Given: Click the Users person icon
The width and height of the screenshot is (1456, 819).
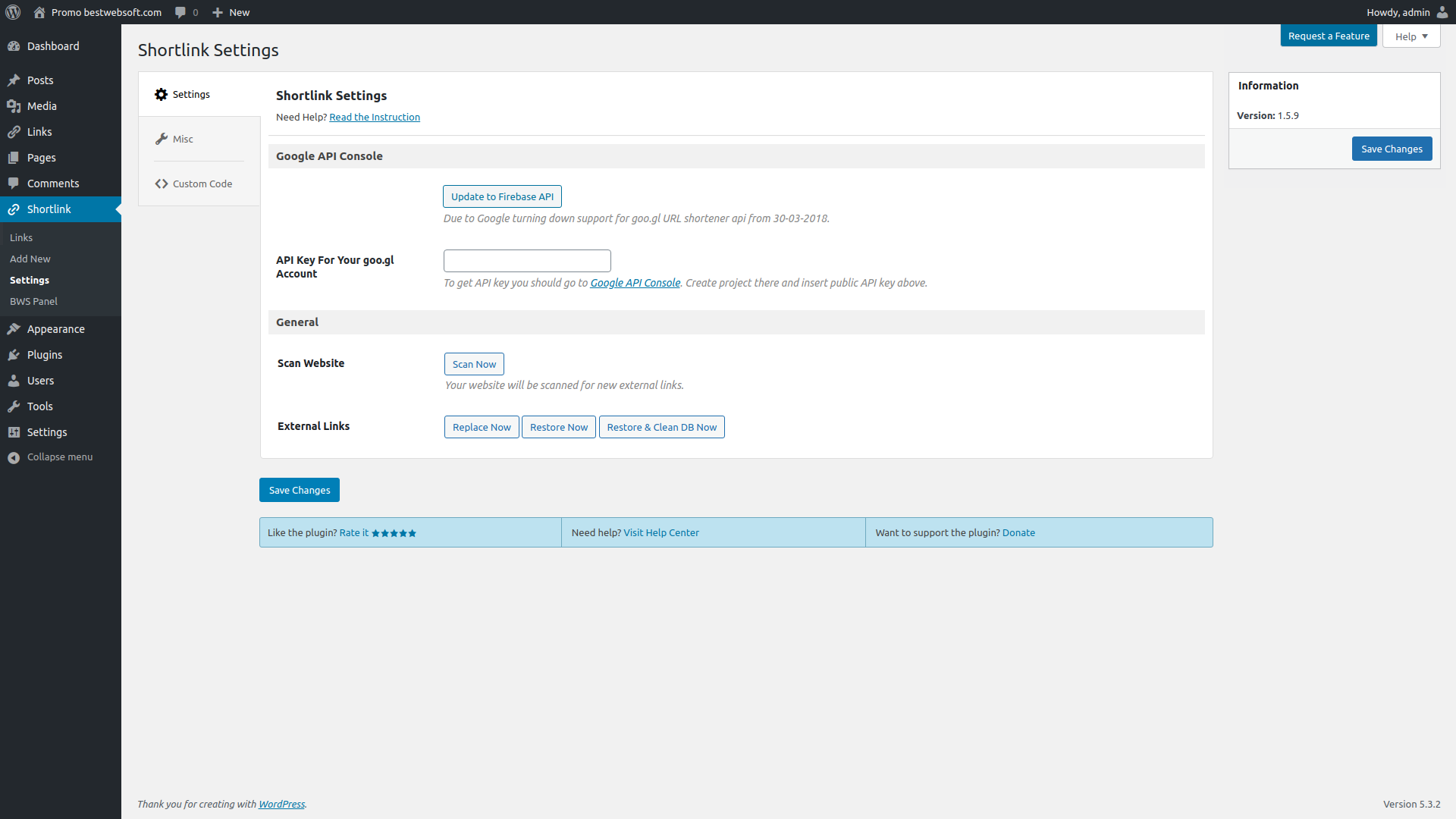Looking at the screenshot, I should [14, 381].
